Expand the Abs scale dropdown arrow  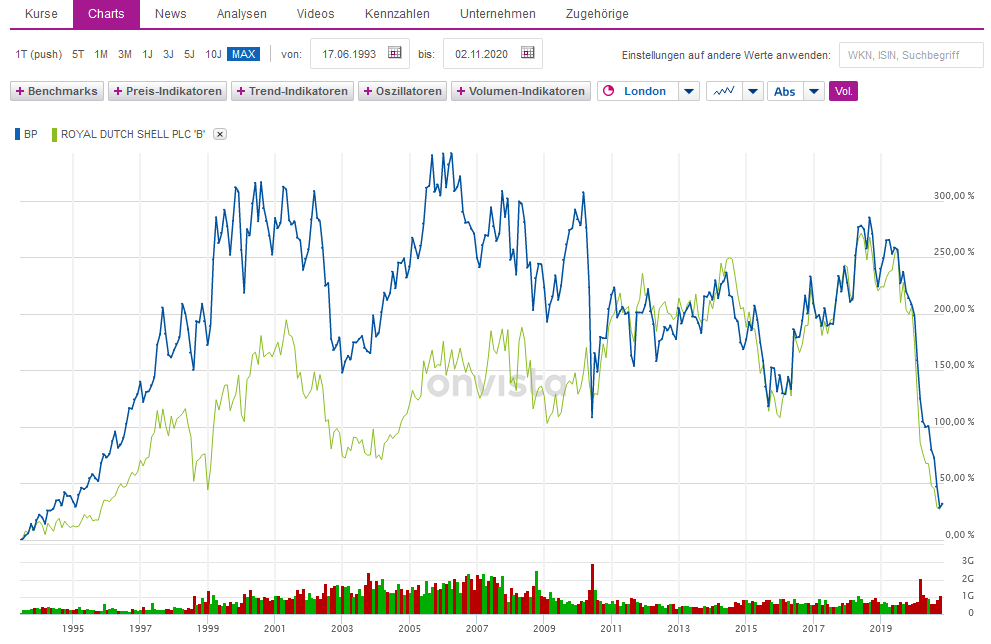(x=814, y=91)
